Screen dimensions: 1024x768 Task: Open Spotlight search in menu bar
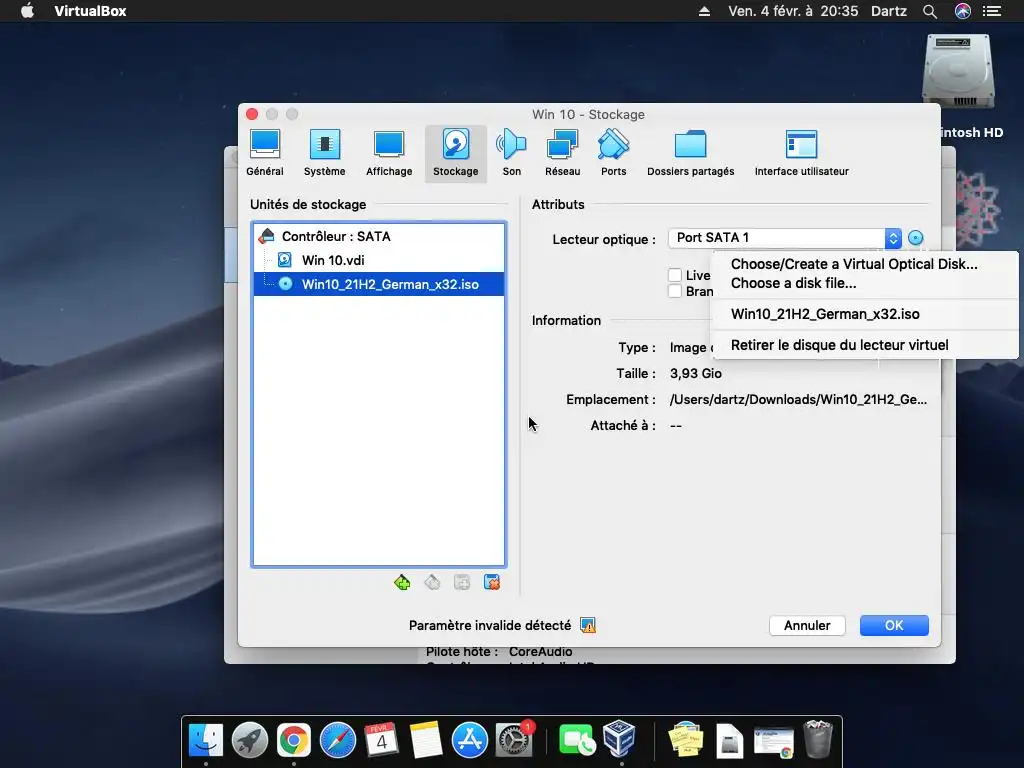(930, 11)
